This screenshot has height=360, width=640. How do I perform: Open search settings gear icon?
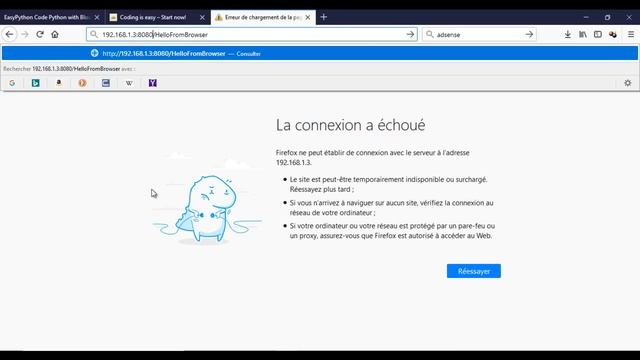coord(628,83)
